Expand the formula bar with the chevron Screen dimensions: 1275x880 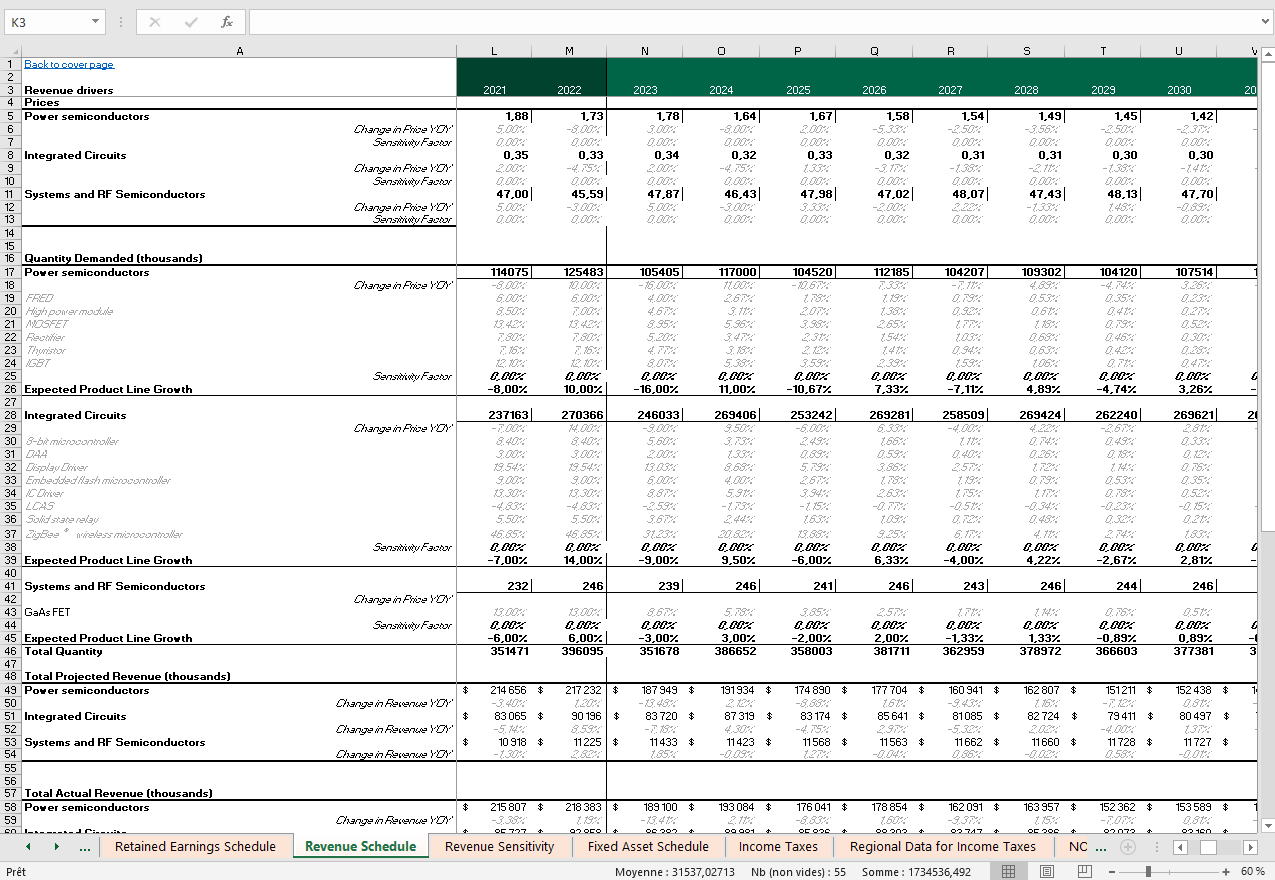pos(1266,22)
